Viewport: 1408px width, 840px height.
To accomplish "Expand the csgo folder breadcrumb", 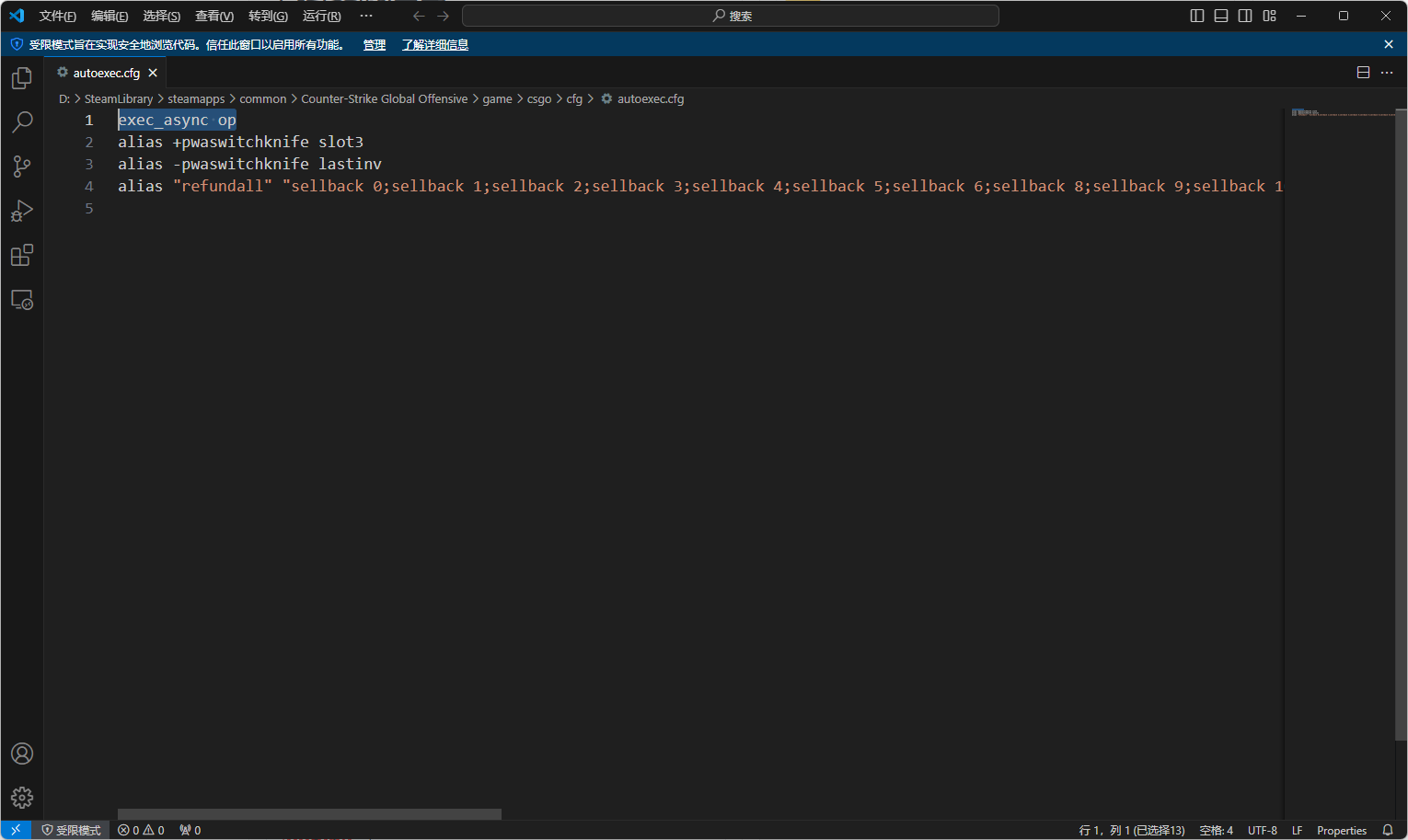I will click(x=538, y=99).
